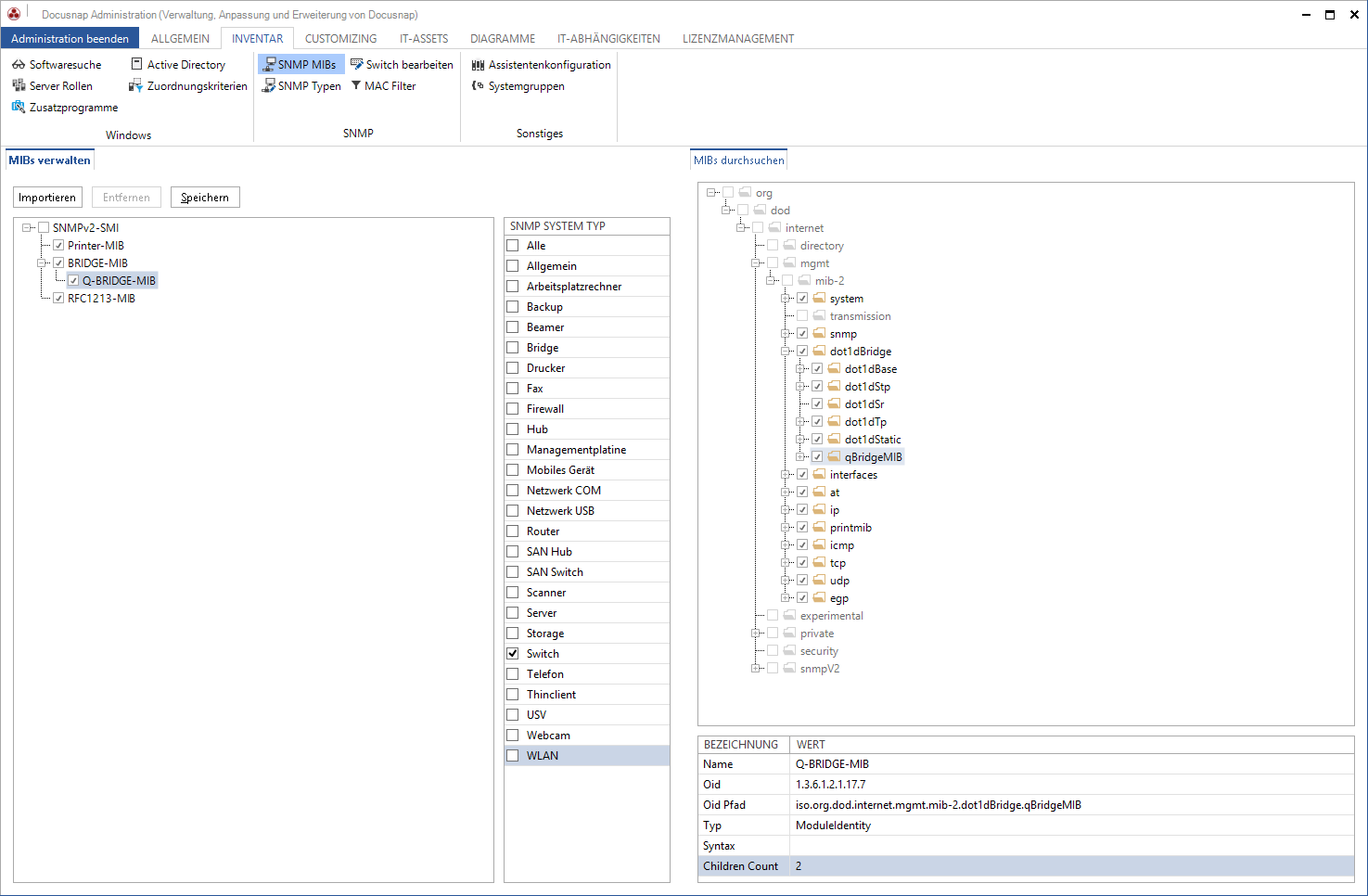Select the INVENTAR ribbon tab

(x=258, y=39)
